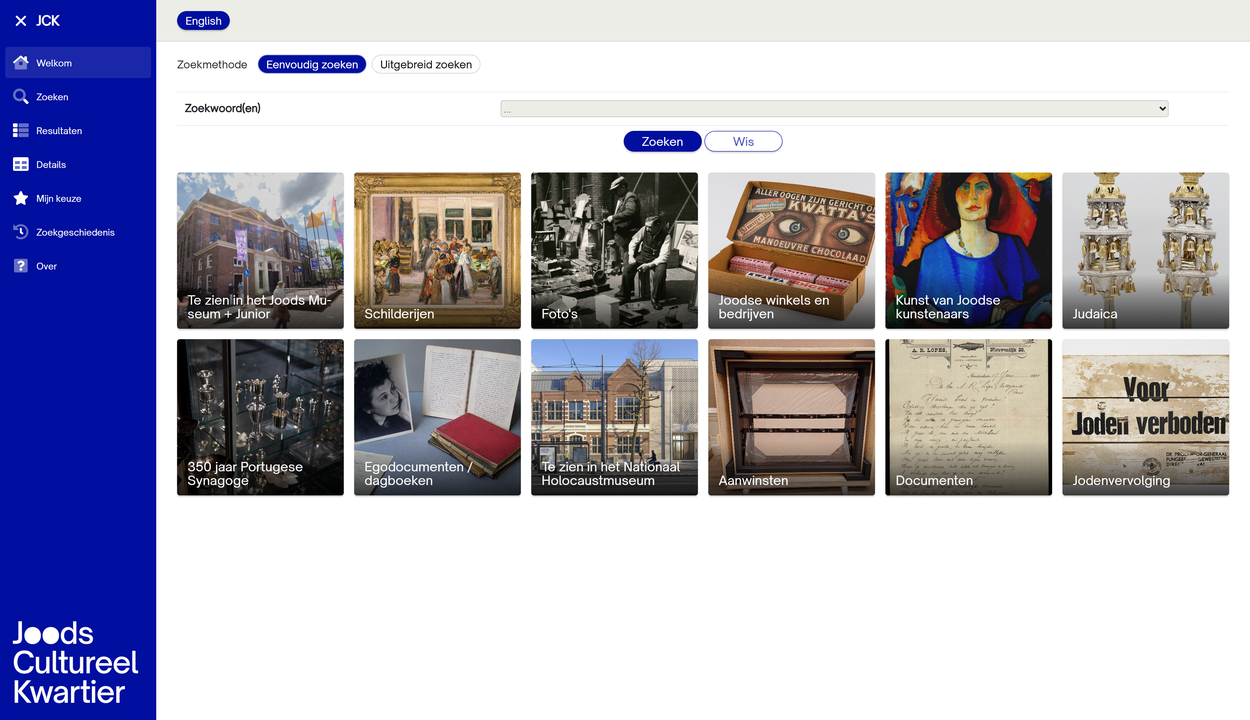This screenshot has height=720, width=1250.
Task: Select the Eenvoudig zoeken search method
Action: 312,65
